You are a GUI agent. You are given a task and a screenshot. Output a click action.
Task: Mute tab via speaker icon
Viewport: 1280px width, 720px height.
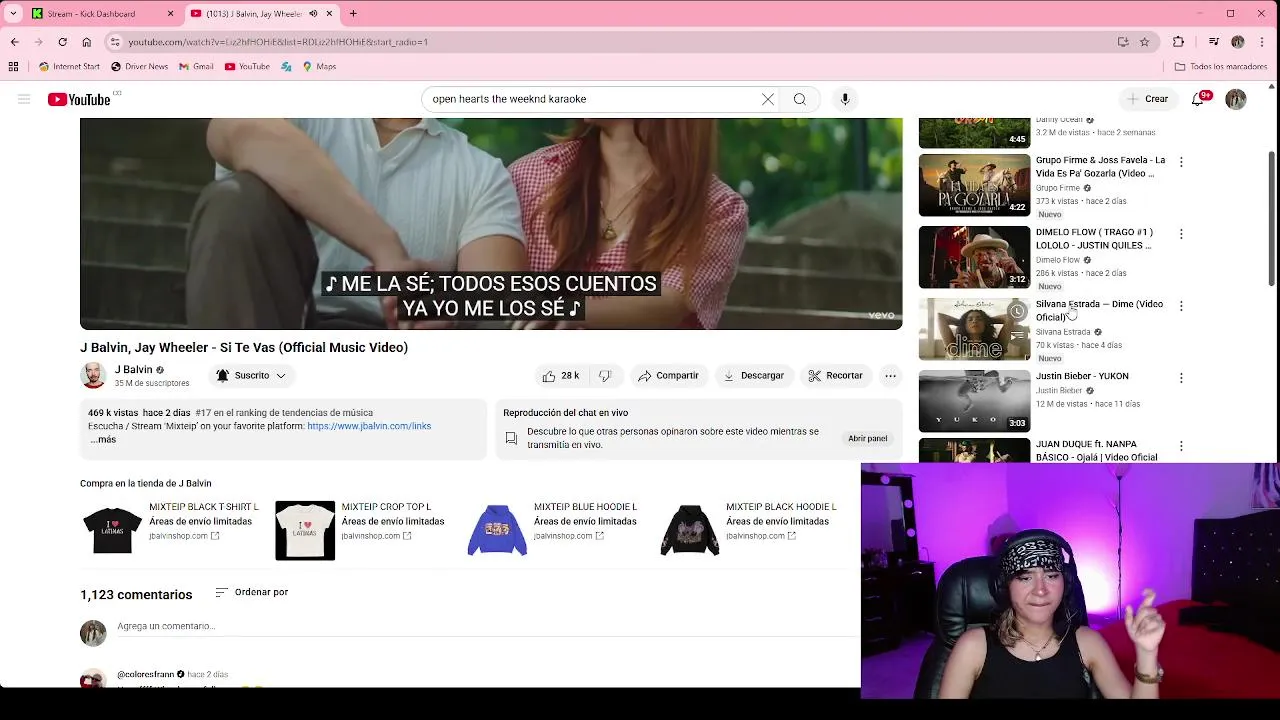click(x=313, y=14)
